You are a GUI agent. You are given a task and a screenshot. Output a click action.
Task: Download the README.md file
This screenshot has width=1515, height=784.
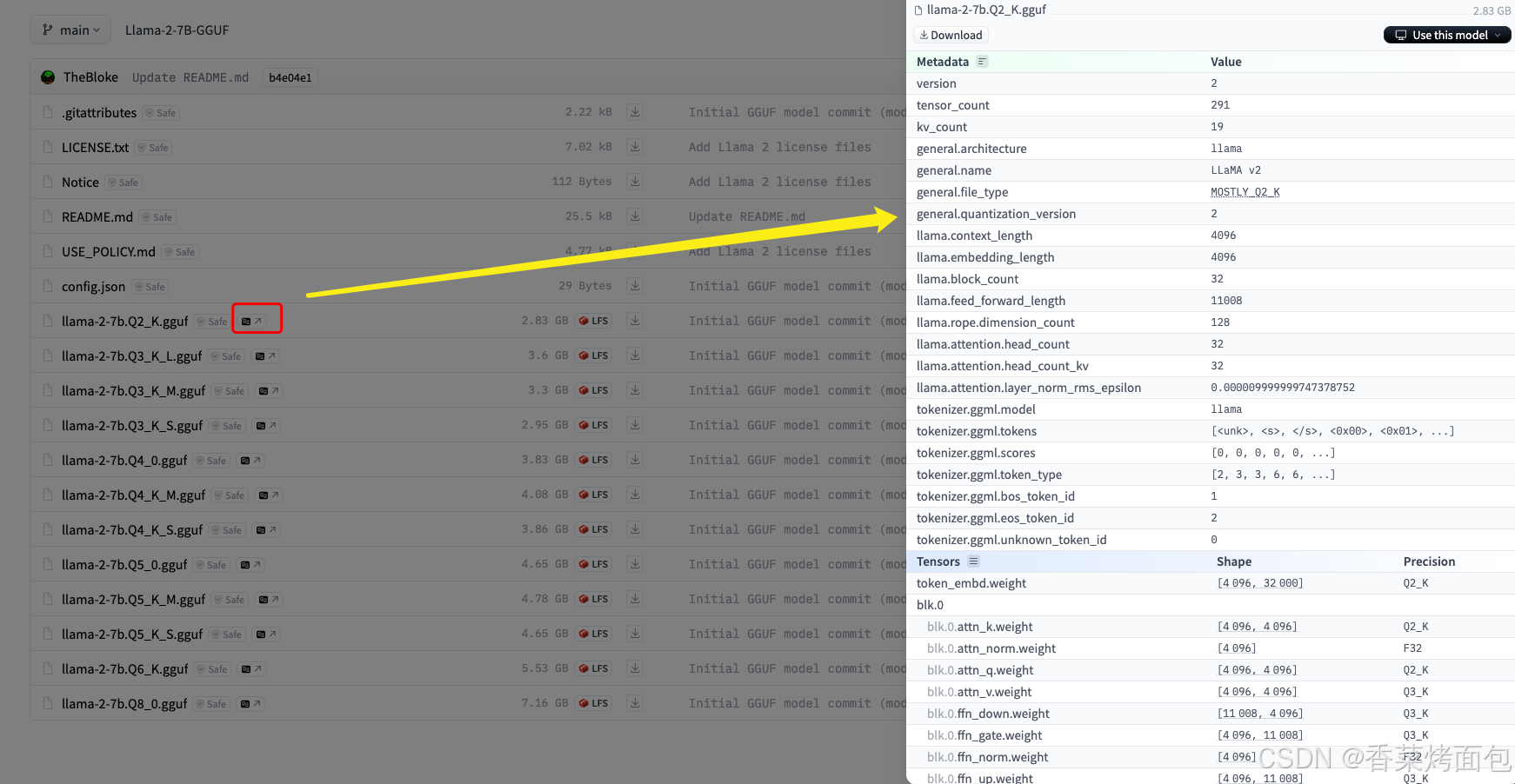636,216
